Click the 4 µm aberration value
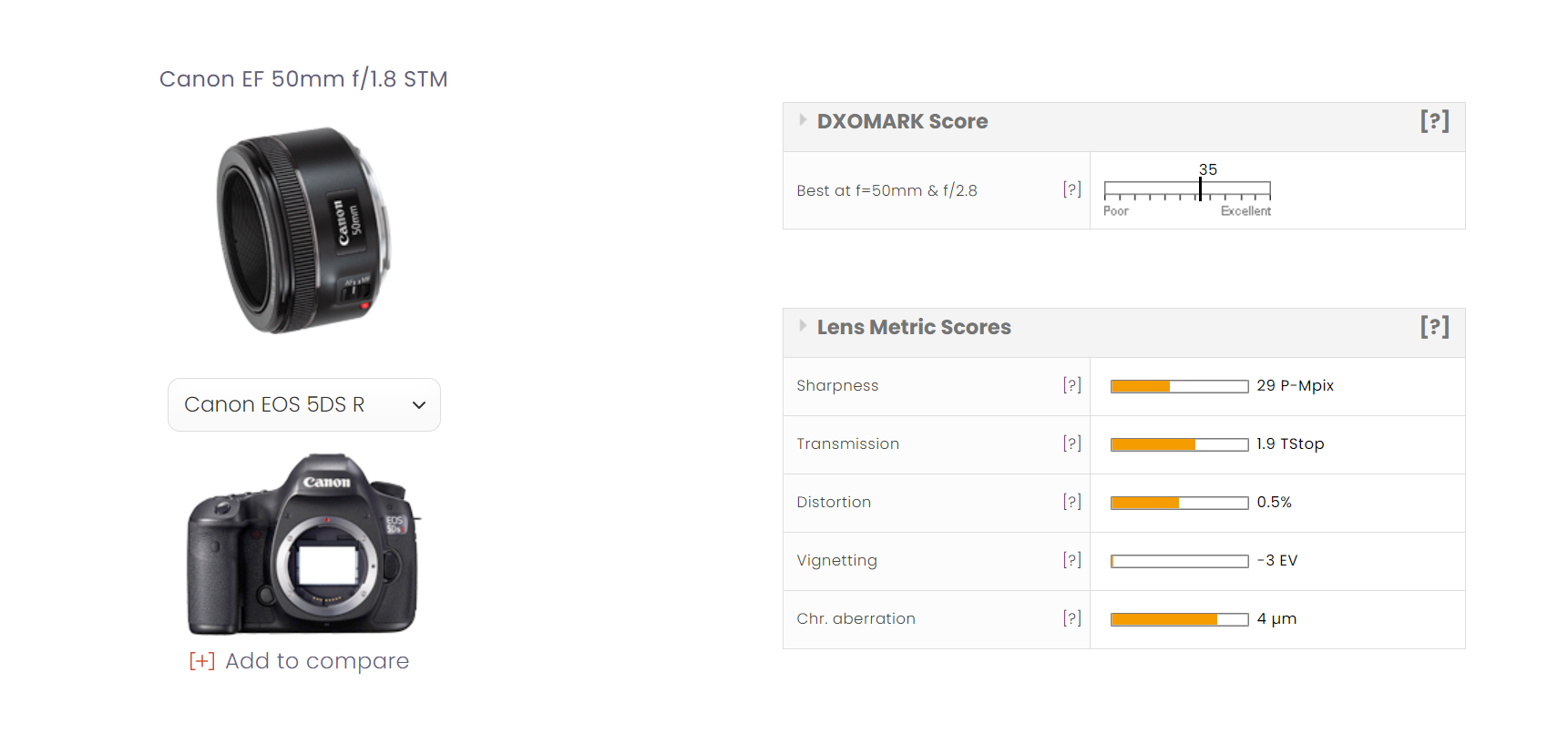1568x744 pixels. (1276, 618)
